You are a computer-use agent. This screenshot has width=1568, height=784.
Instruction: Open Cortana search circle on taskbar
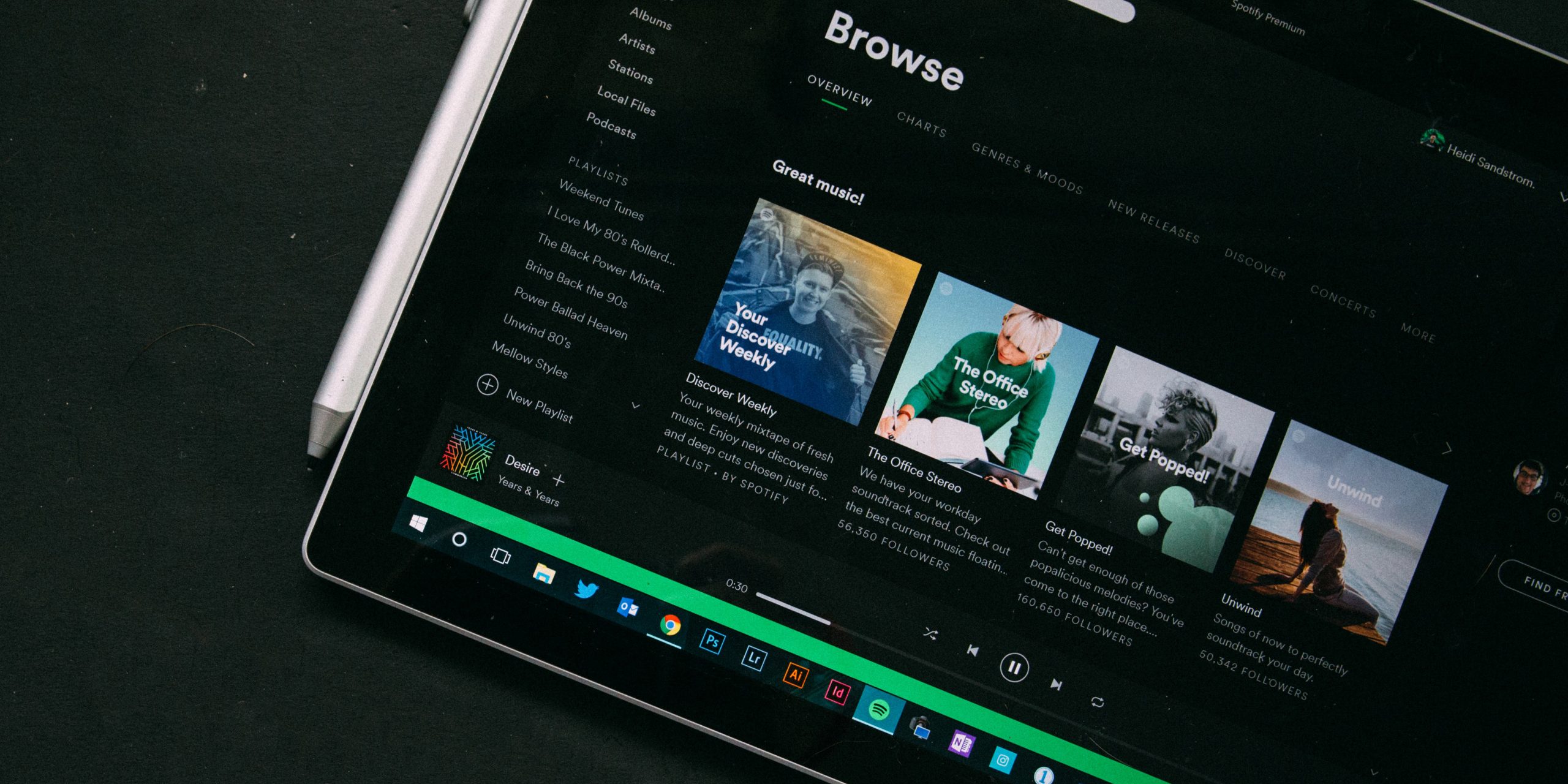pos(459,540)
